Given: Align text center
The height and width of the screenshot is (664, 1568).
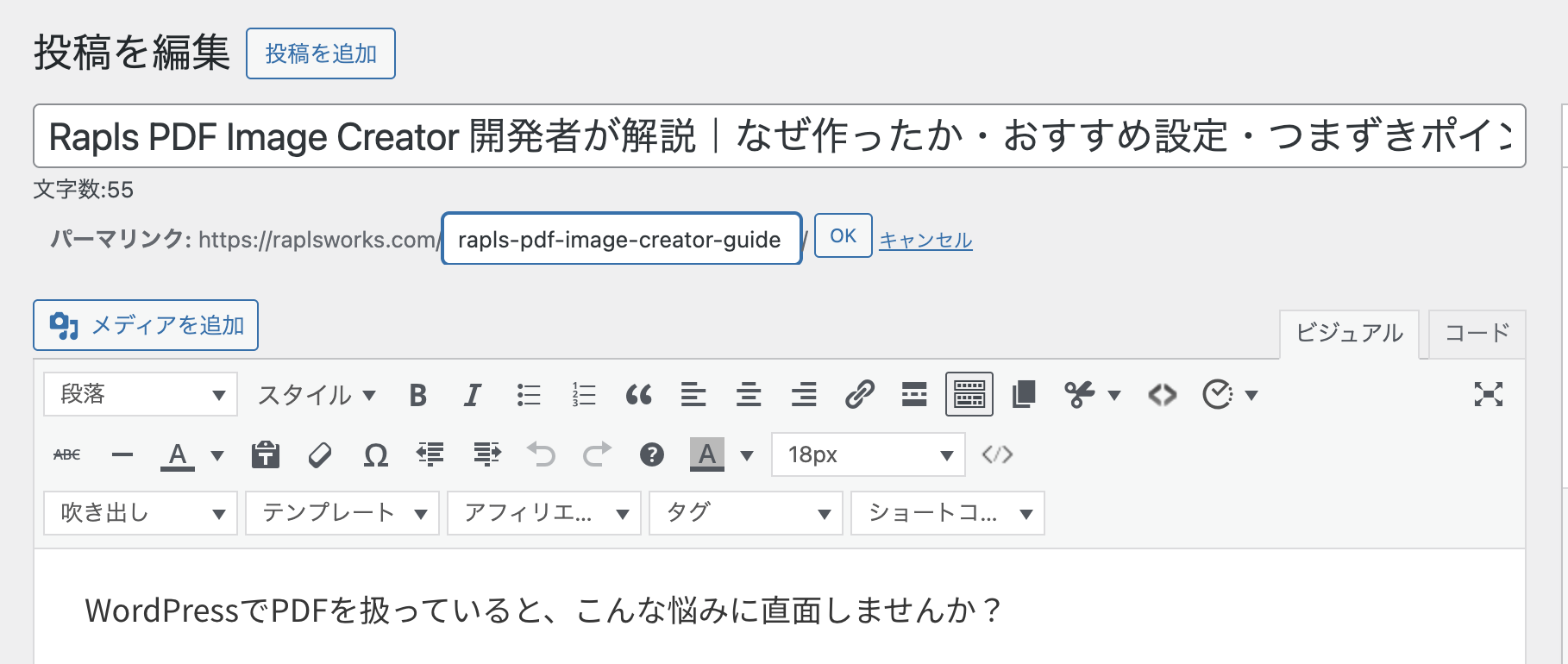Looking at the screenshot, I should pyautogui.click(x=749, y=395).
